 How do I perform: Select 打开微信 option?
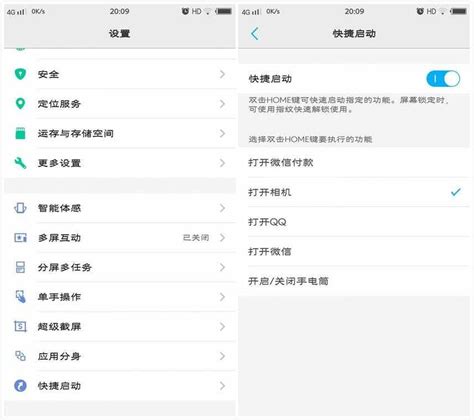[x=354, y=252]
